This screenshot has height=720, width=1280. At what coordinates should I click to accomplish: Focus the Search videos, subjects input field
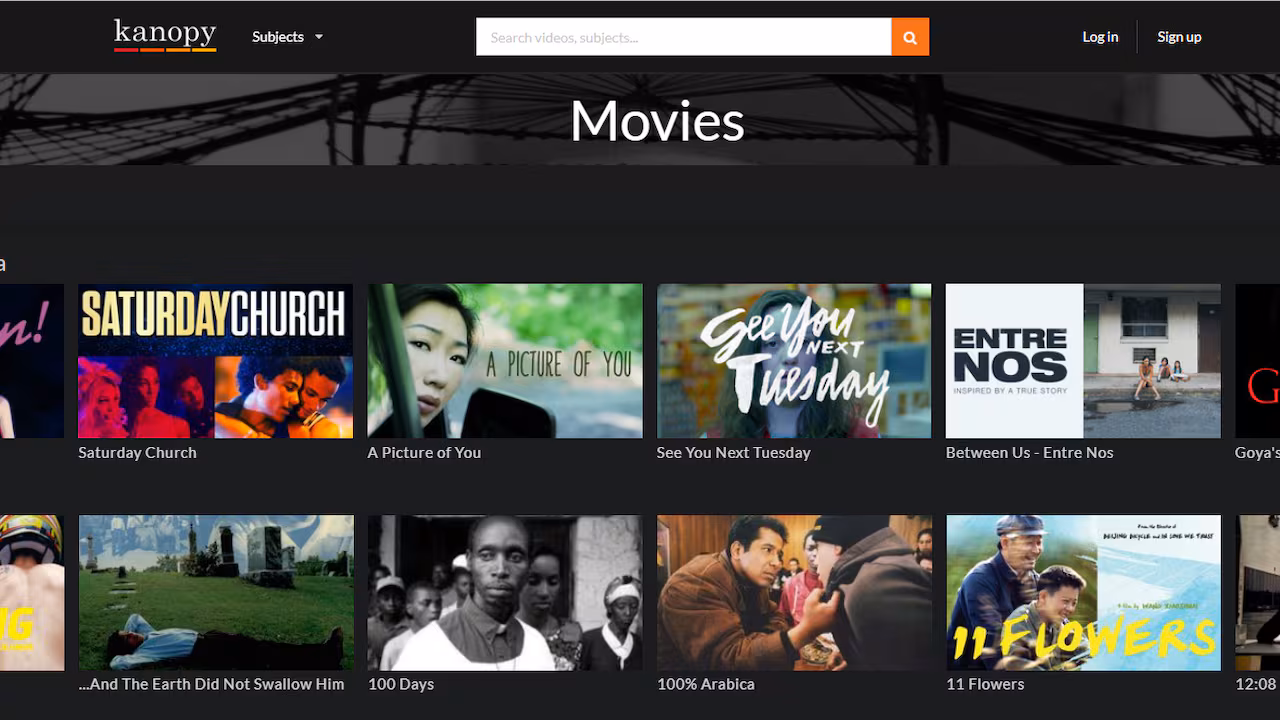(684, 37)
